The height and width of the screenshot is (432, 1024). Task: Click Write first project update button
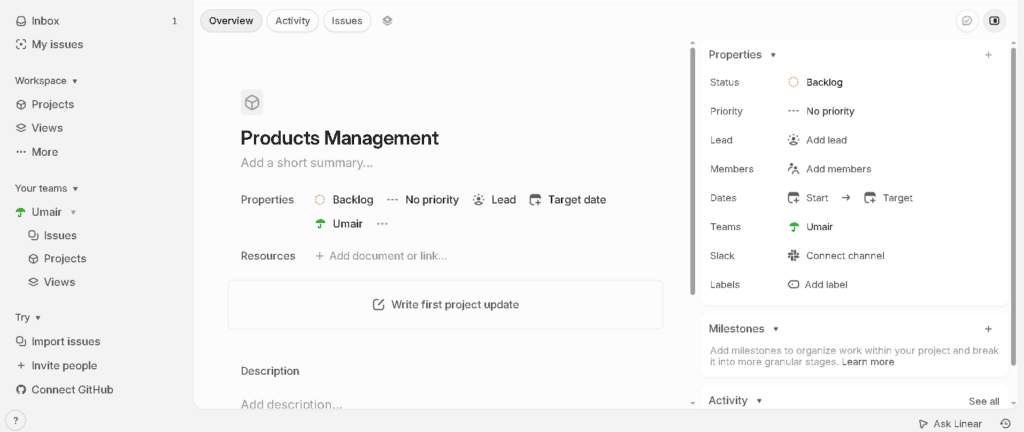(445, 305)
